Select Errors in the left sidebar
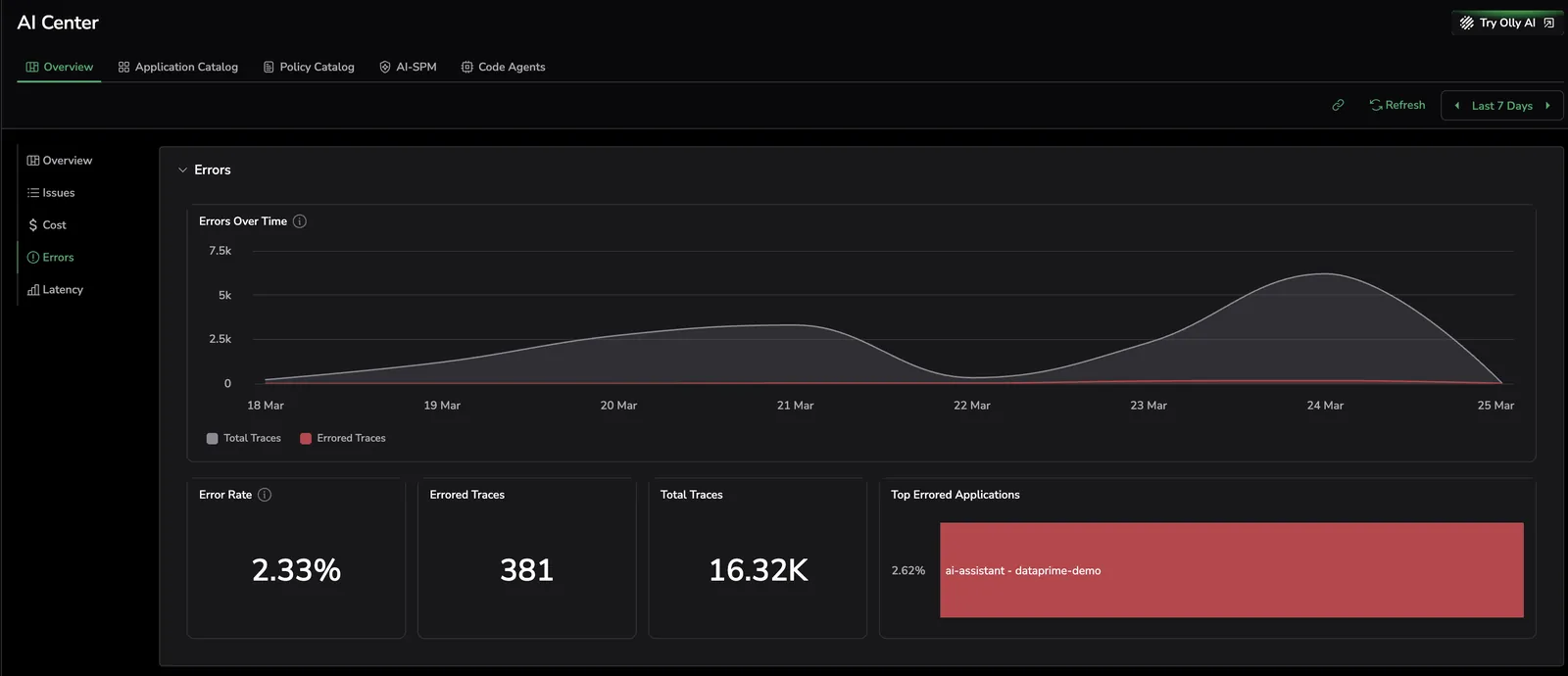Screen dimensions: 1568x676 tap(51, 258)
